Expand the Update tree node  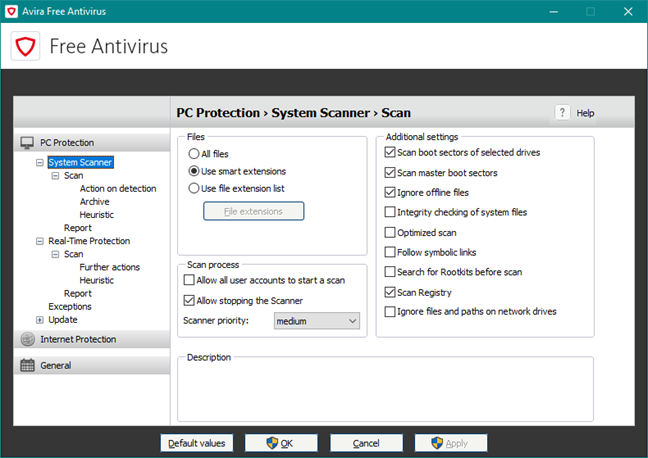coord(40,320)
